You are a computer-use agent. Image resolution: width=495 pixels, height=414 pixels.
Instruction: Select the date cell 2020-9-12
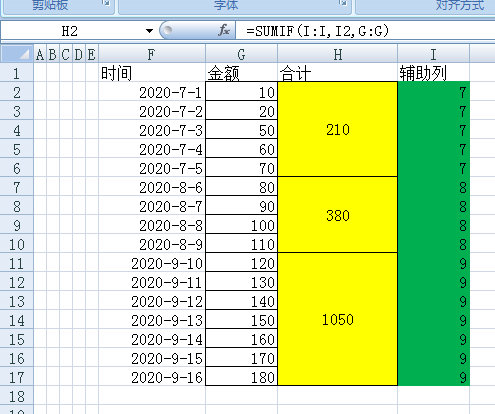coord(152,300)
